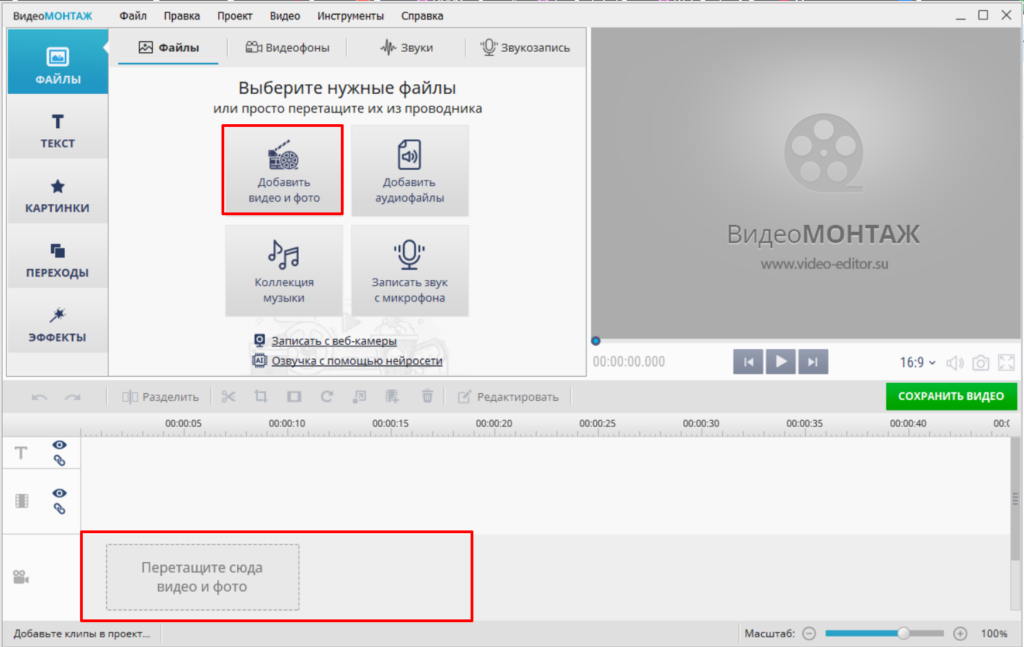Viewport: 1024px width, 647px height.
Task: Toggle overlay track visibility eye
Action: (59, 493)
